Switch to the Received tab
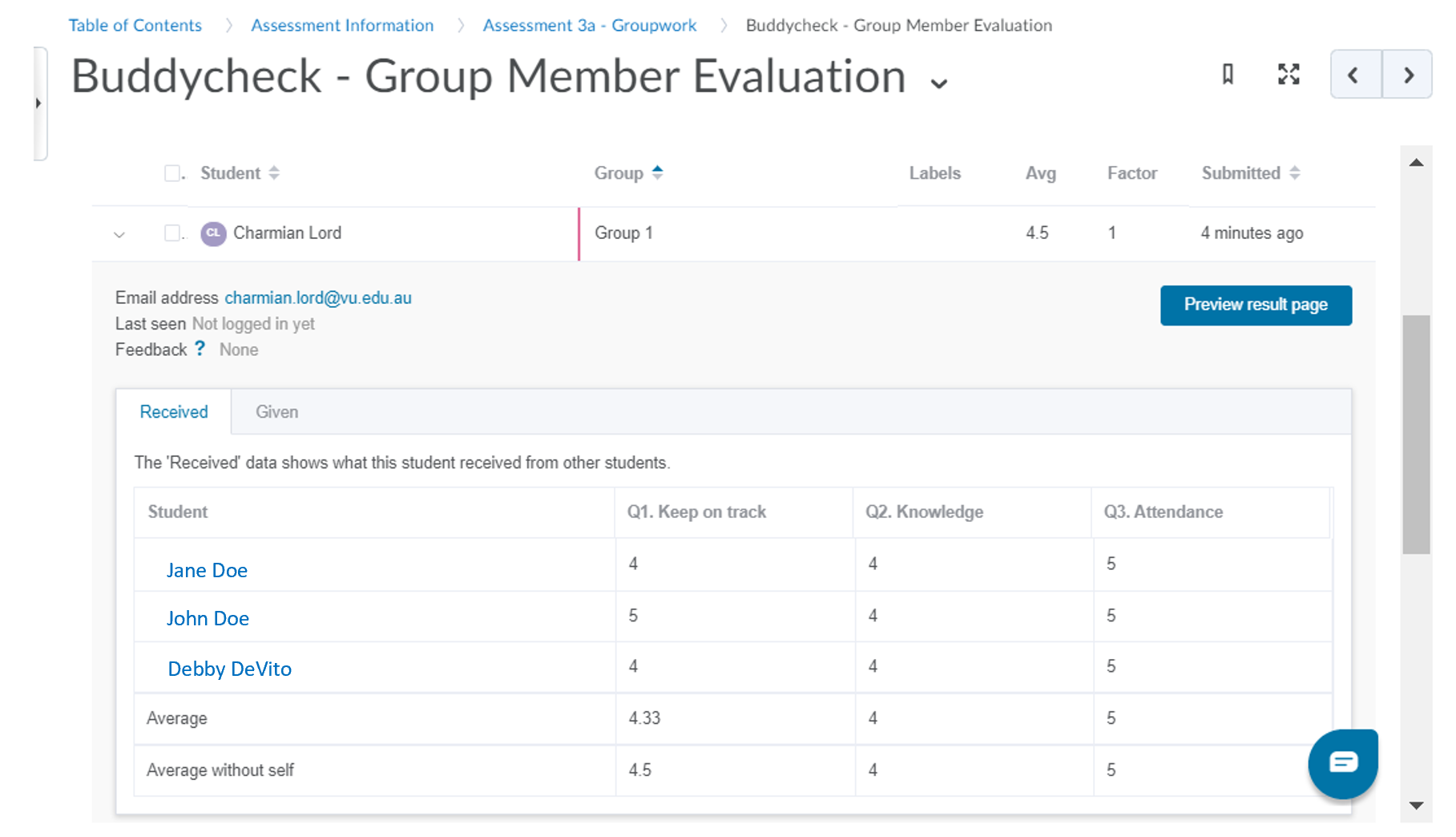 174,412
